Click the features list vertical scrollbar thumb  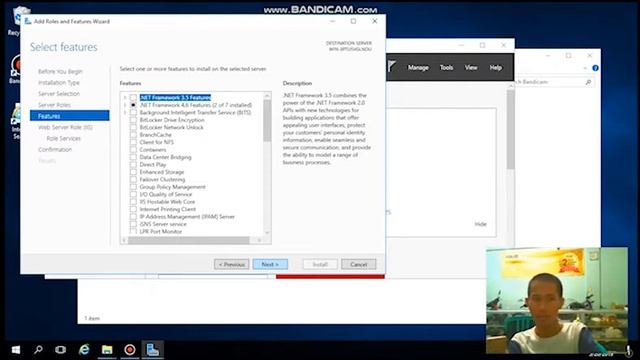[267, 120]
